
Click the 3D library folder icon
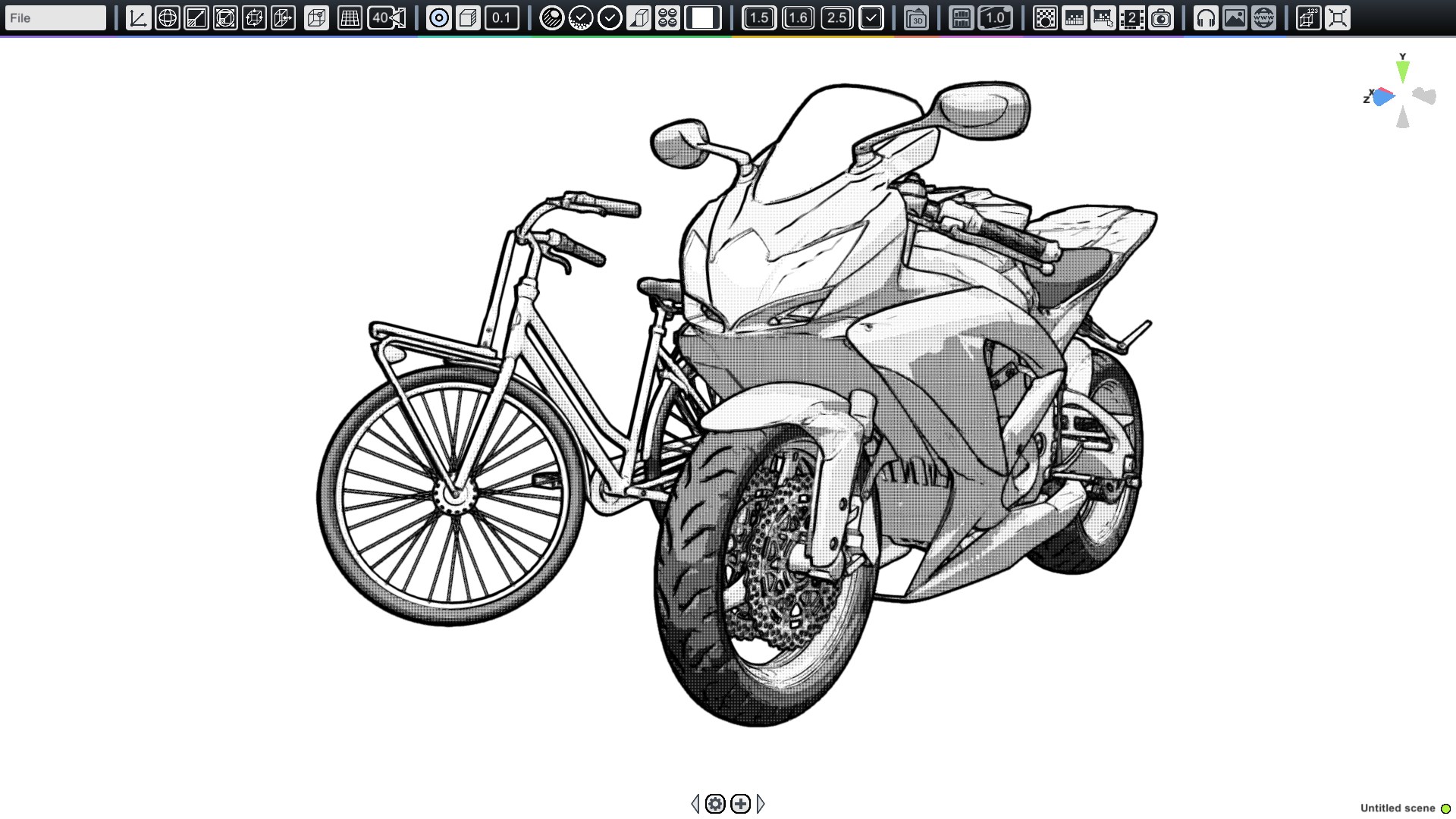click(916, 17)
